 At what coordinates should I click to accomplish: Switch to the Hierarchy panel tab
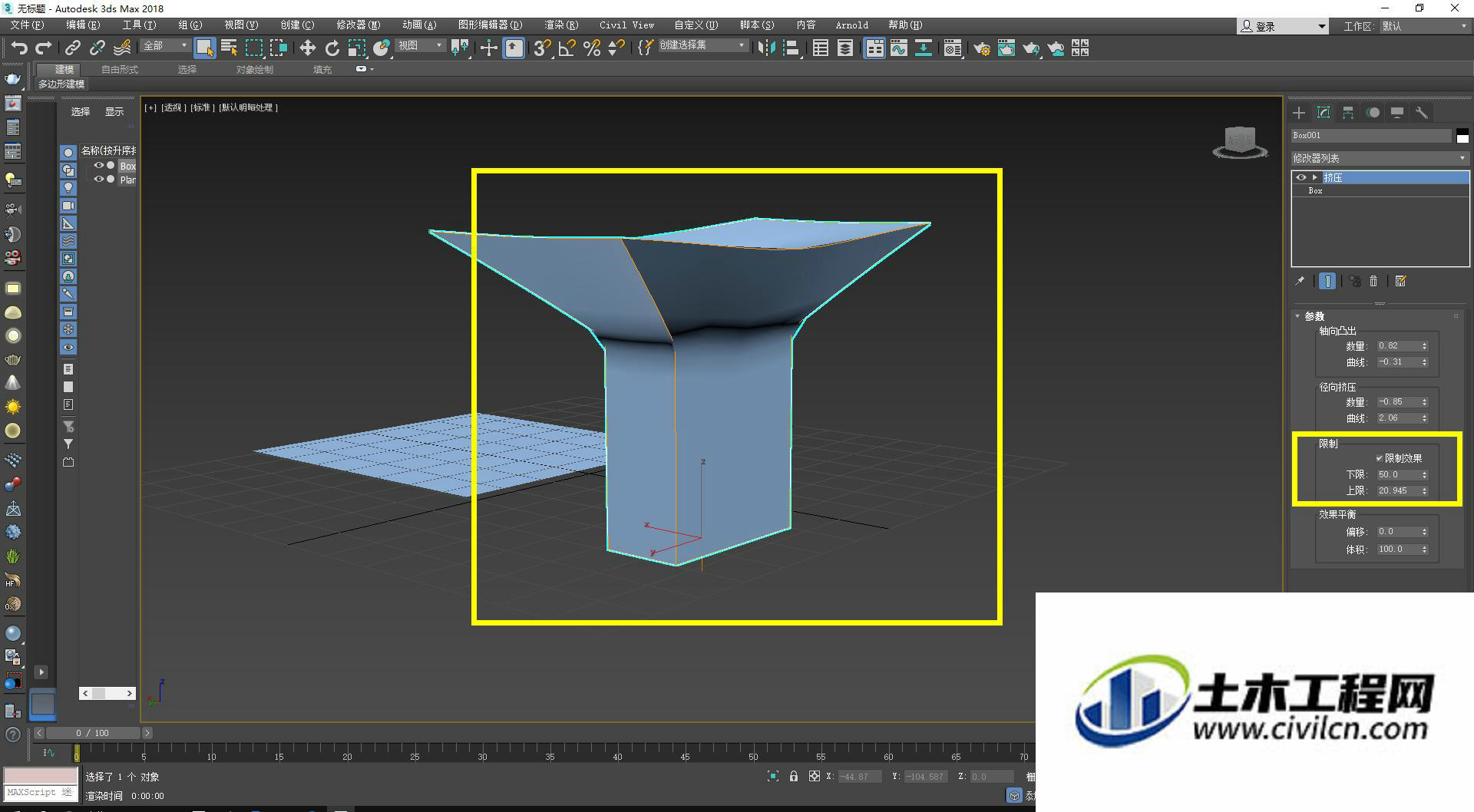click(x=1348, y=113)
